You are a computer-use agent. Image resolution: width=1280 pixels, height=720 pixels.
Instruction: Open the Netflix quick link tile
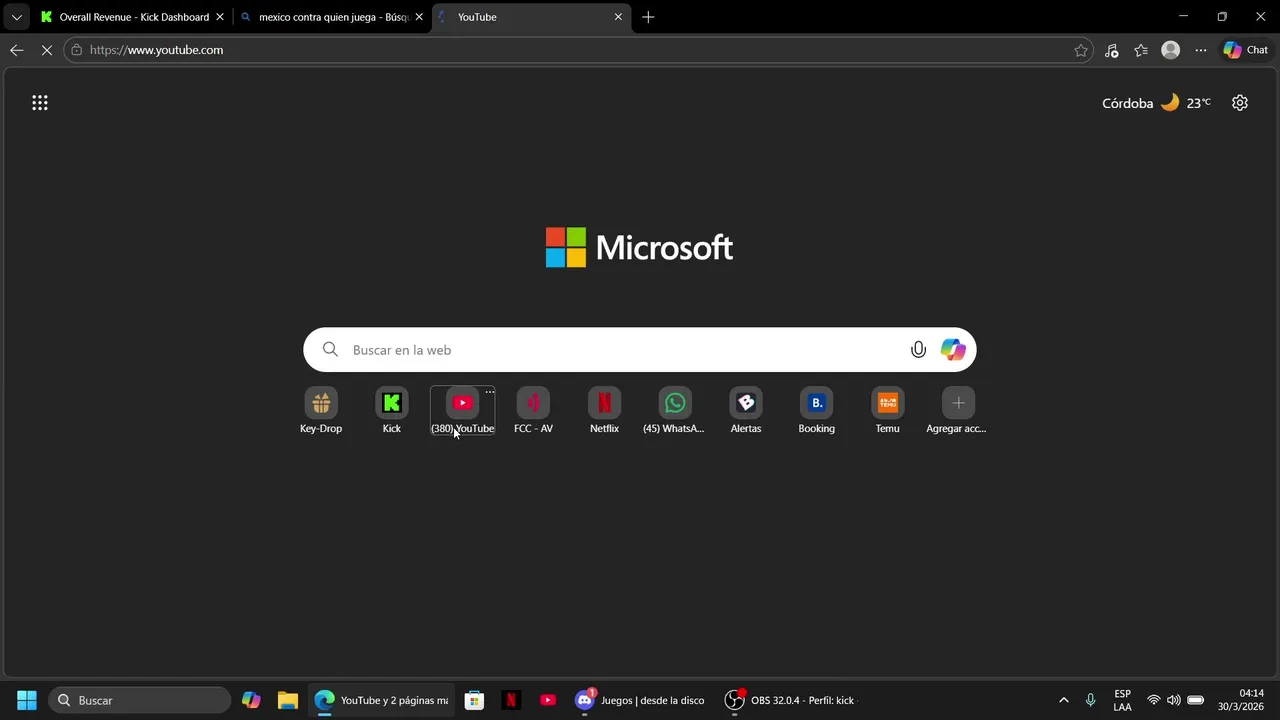[604, 411]
